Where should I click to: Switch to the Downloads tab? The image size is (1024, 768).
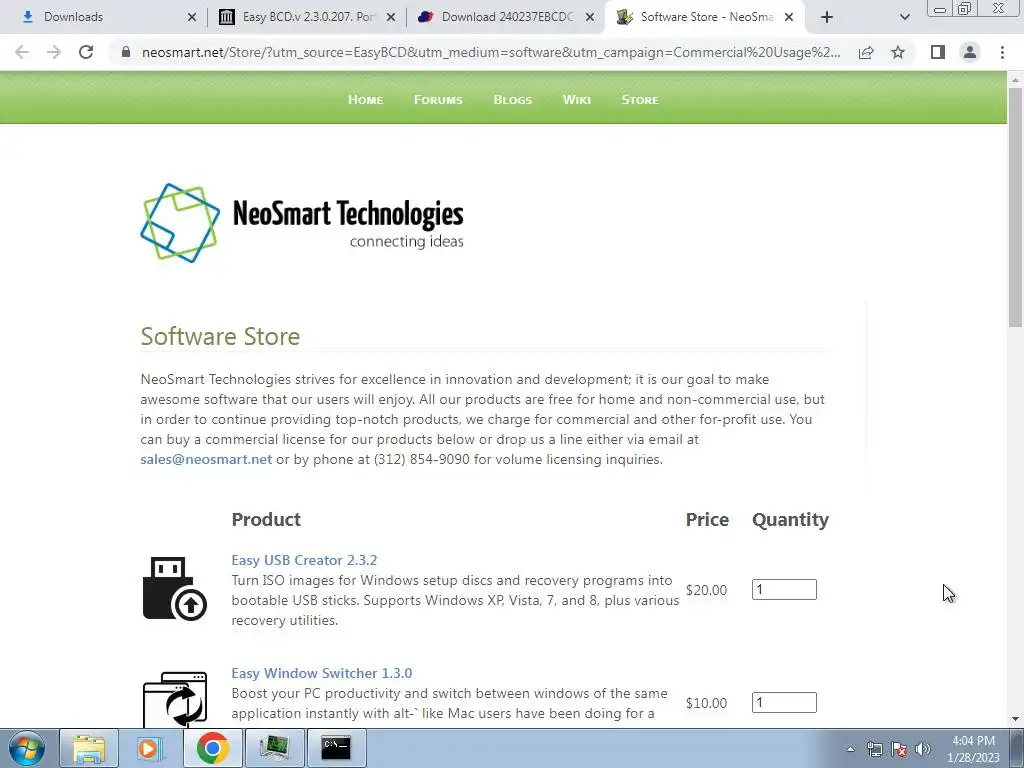tap(103, 17)
